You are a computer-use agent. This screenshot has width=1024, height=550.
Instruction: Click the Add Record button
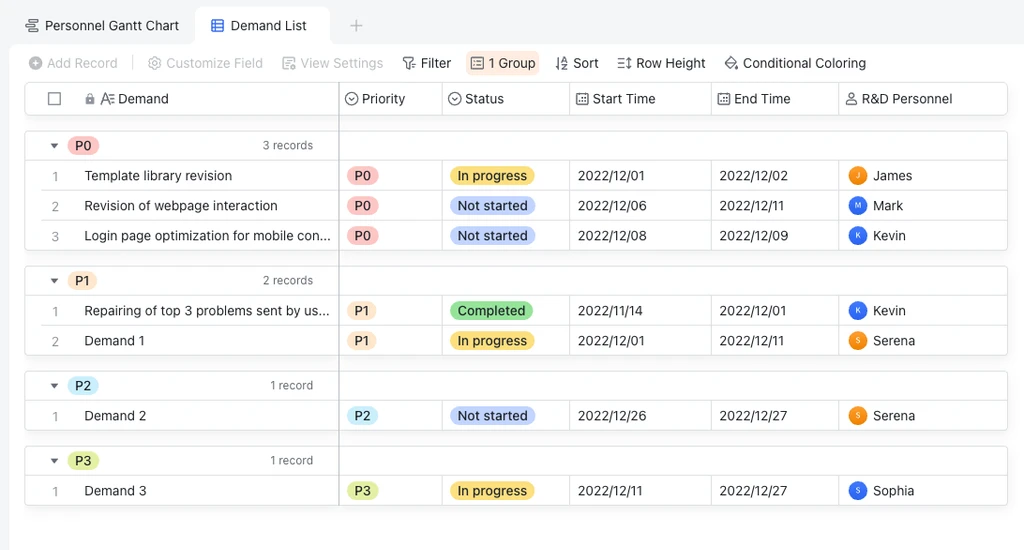point(73,63)
